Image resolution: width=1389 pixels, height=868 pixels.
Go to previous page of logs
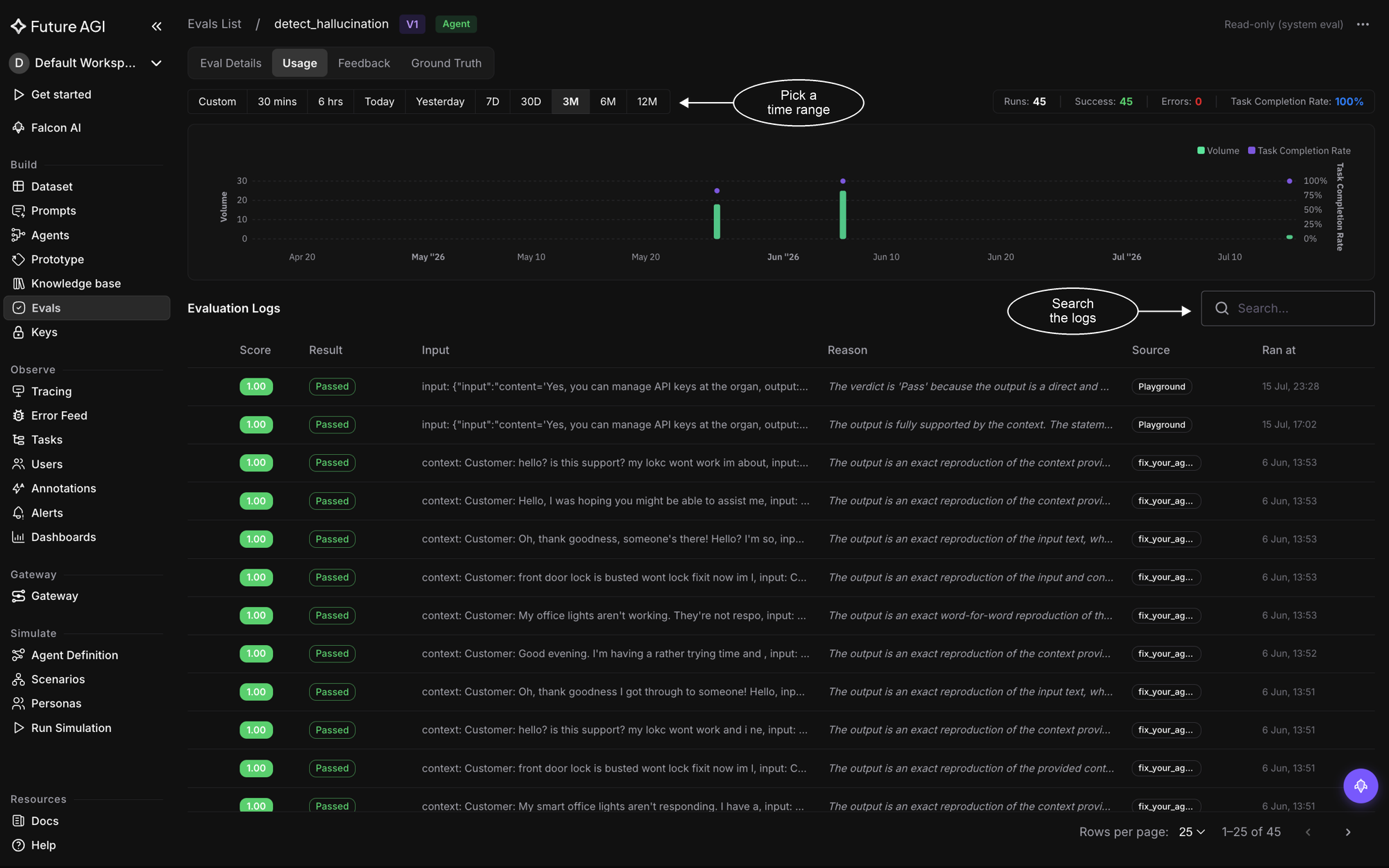point(1308,832)
